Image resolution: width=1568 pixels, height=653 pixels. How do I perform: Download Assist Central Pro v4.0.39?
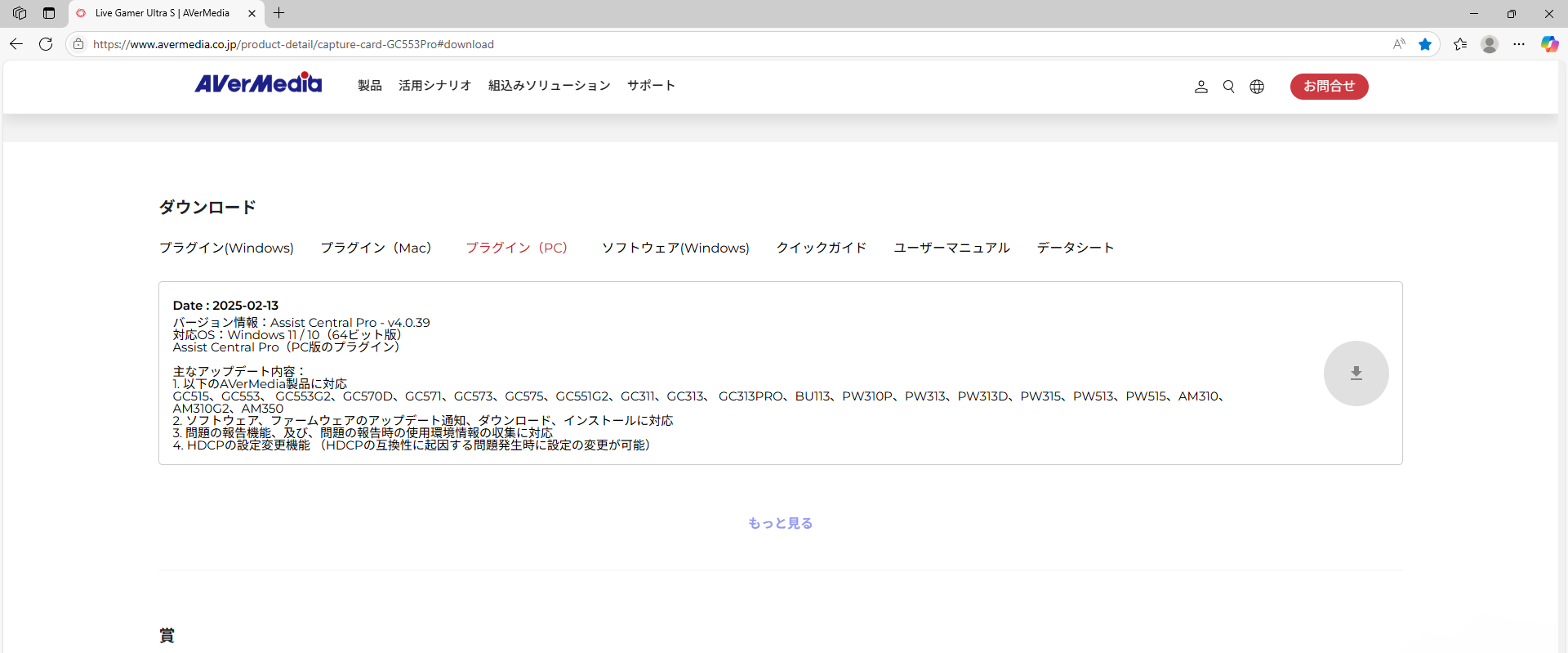click(x=1356, y=373)
